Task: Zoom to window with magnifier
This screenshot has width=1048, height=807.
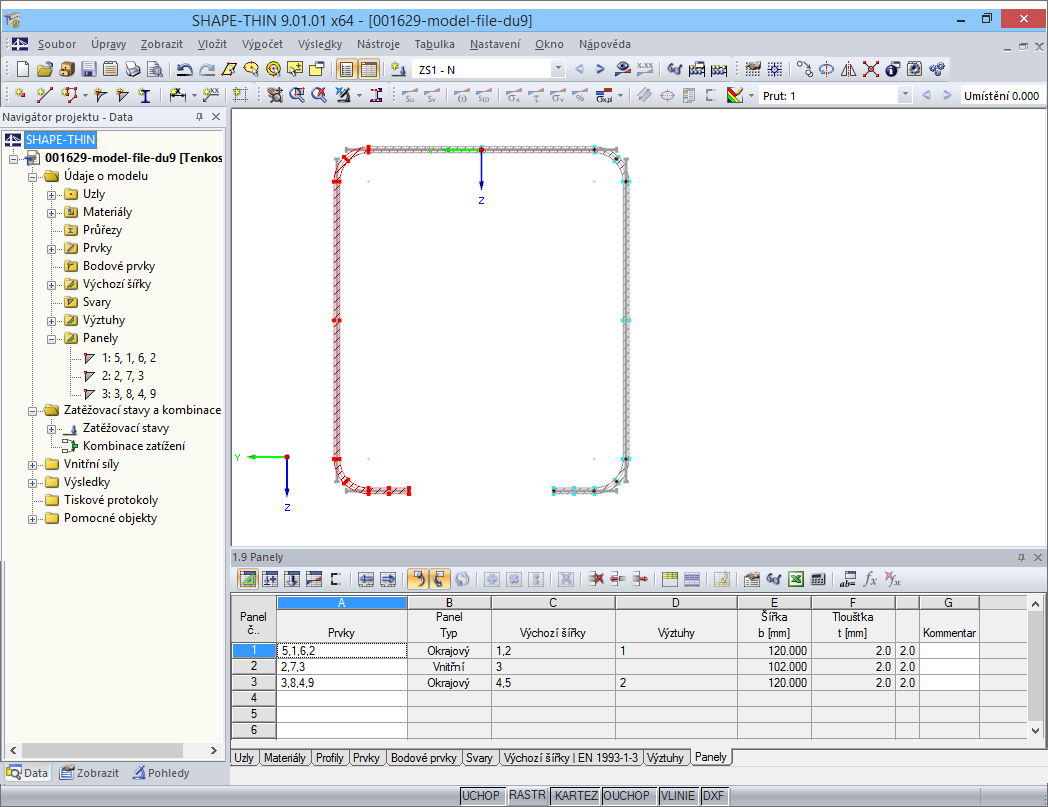Action: (x=297, y=95)
